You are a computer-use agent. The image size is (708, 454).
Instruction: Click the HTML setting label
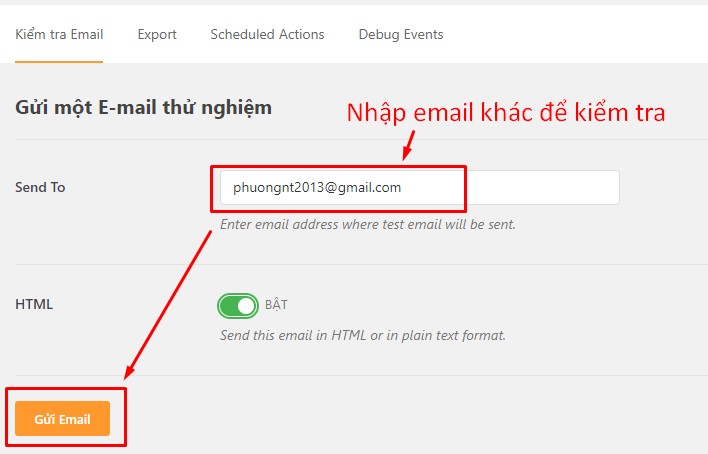[x=34, y=304]
